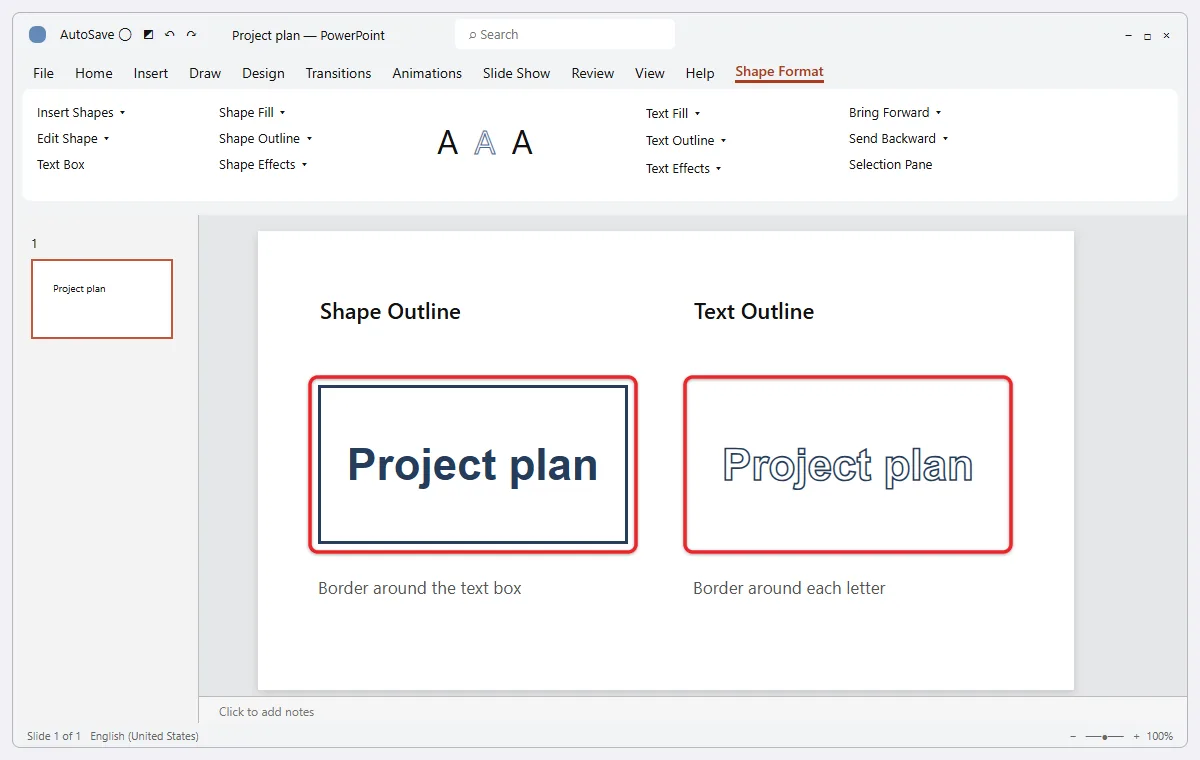Toggle the AutoSave switch
The image size is (1200, 760).
click(x=125, y=35)
